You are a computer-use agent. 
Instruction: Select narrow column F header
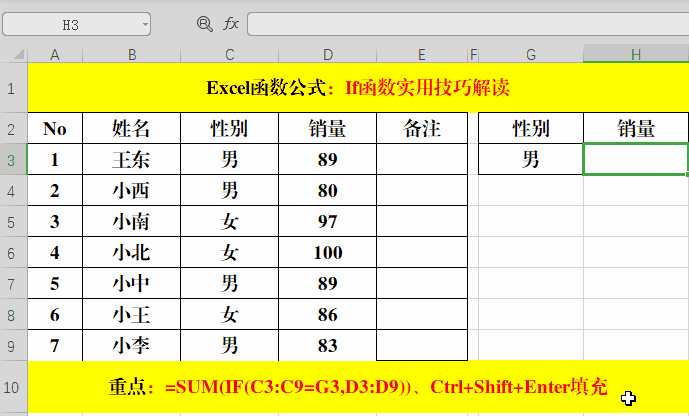pos(473,55)
